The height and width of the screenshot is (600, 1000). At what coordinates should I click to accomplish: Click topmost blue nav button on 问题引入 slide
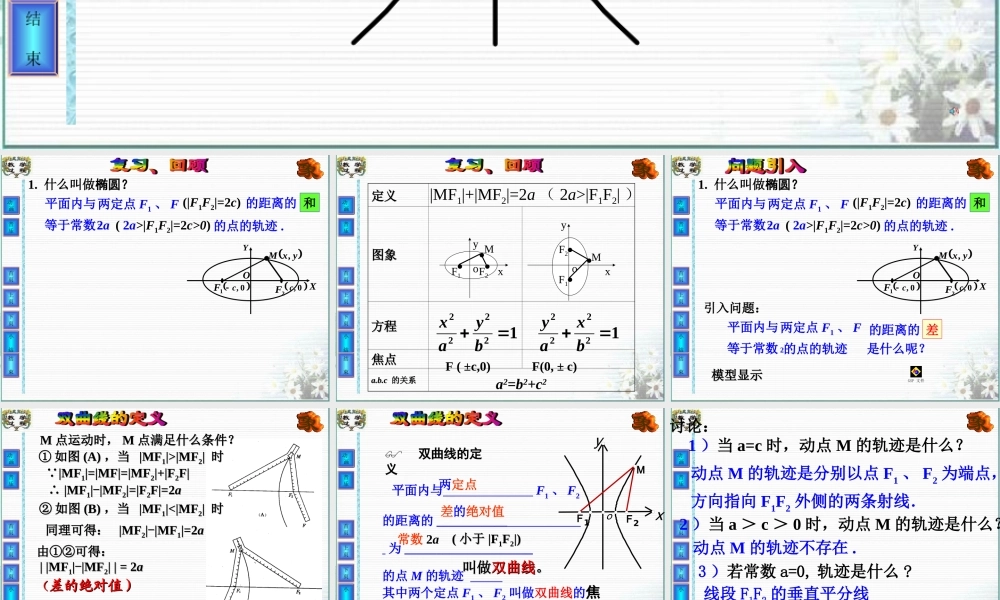(x=681, y=205)
